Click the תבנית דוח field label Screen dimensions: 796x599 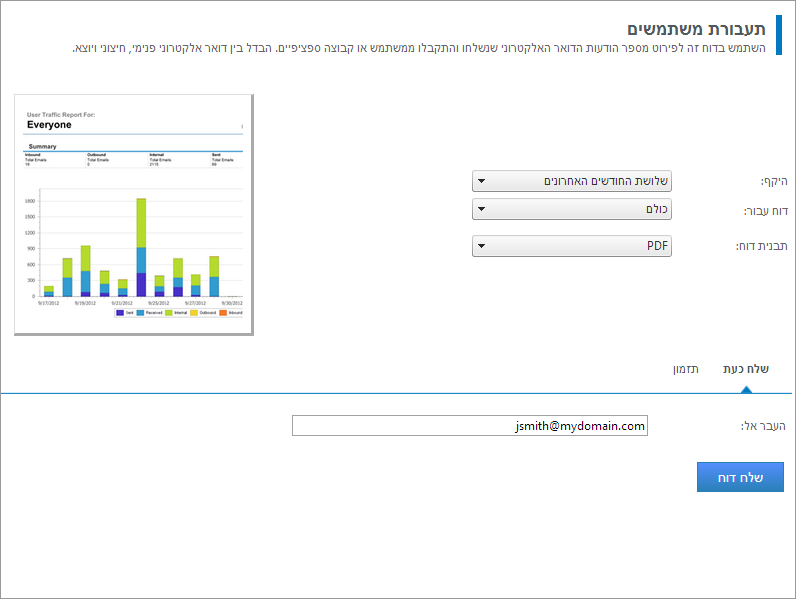point(764,246)
